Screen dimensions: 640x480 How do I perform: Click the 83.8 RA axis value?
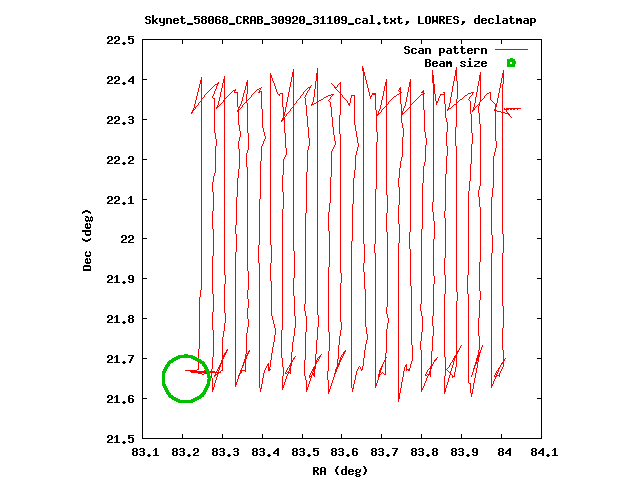click(x=424, y=452)
